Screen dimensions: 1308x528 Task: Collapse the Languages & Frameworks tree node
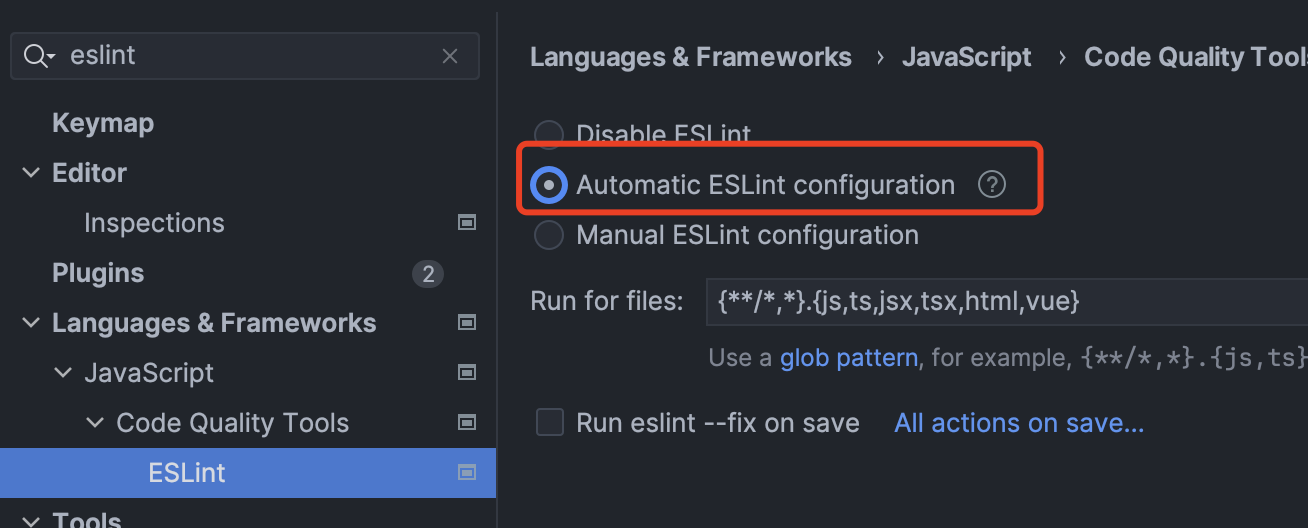coord(30,323)
